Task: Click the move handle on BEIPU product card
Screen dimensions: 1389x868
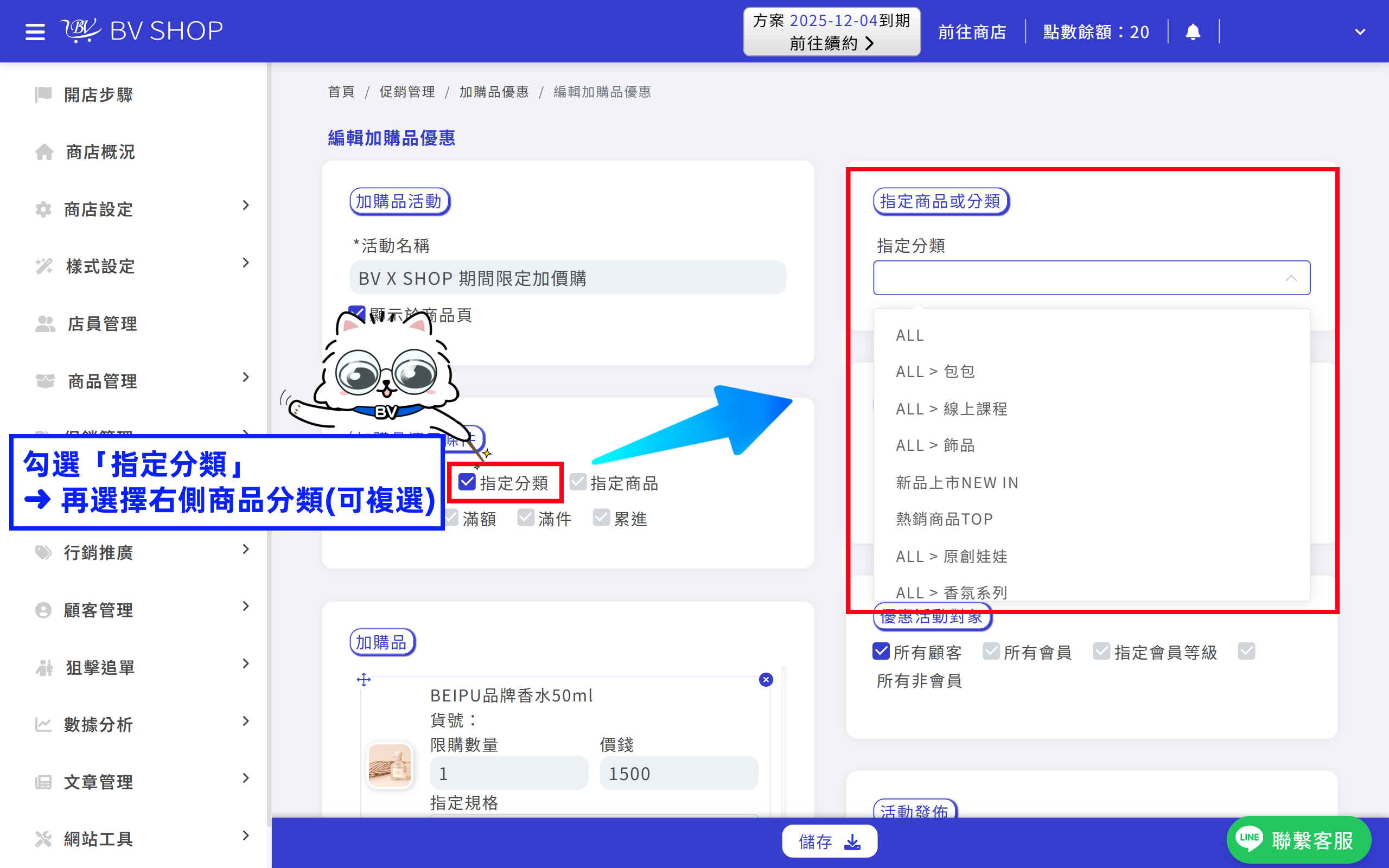Action: click(364, 680)
